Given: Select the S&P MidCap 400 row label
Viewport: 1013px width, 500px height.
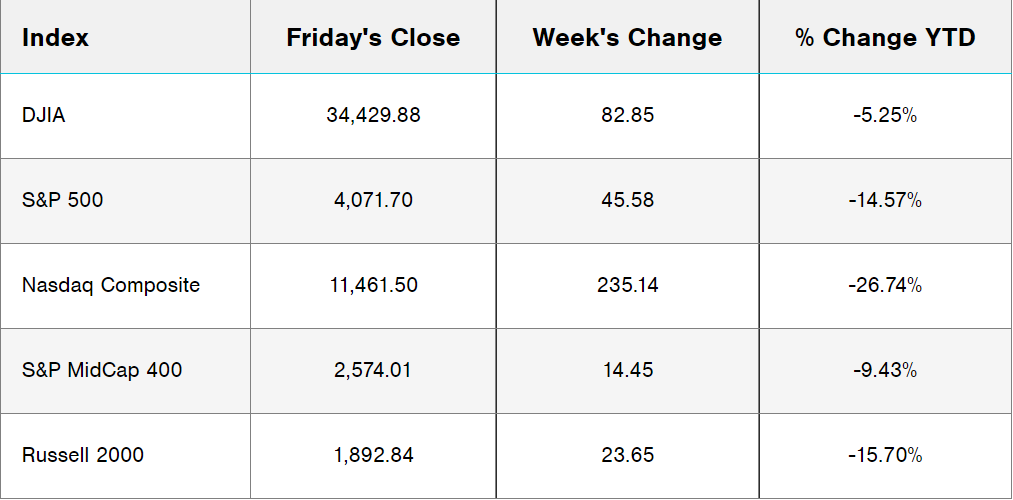Looking at the screenshot, I should [102, 370].
